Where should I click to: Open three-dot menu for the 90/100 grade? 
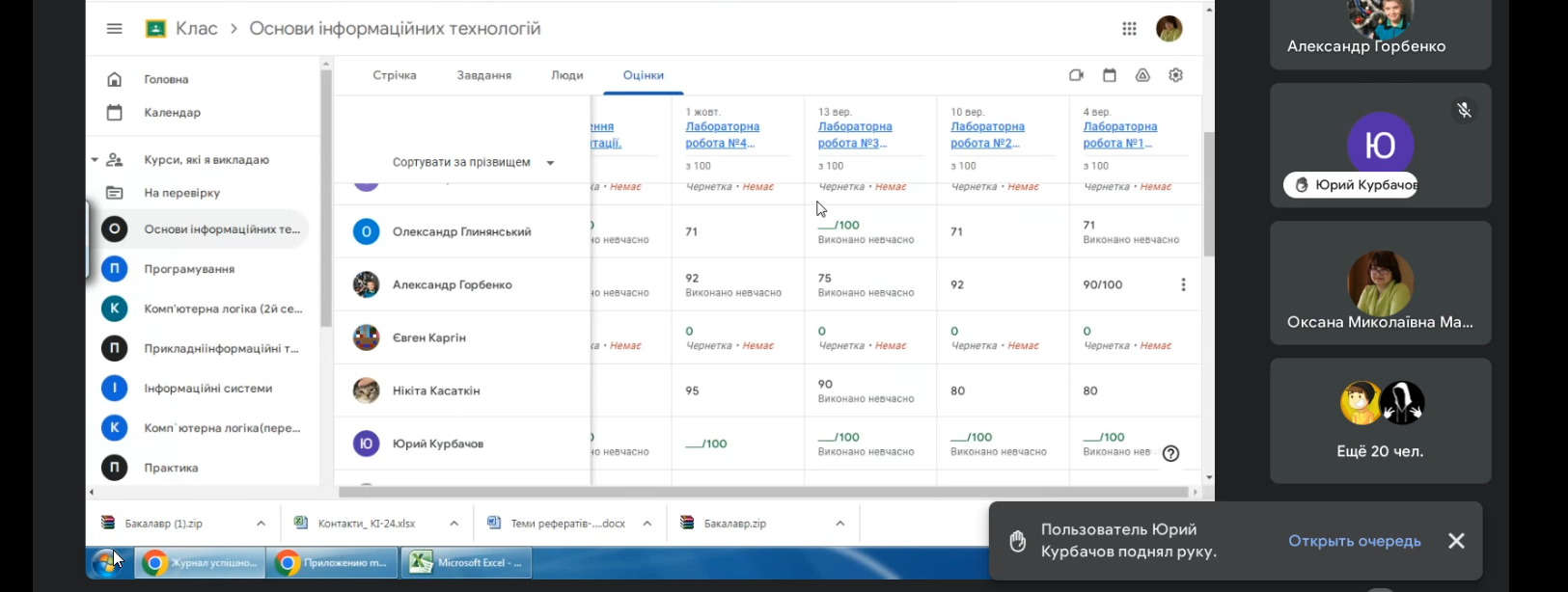coord(1183,284)
